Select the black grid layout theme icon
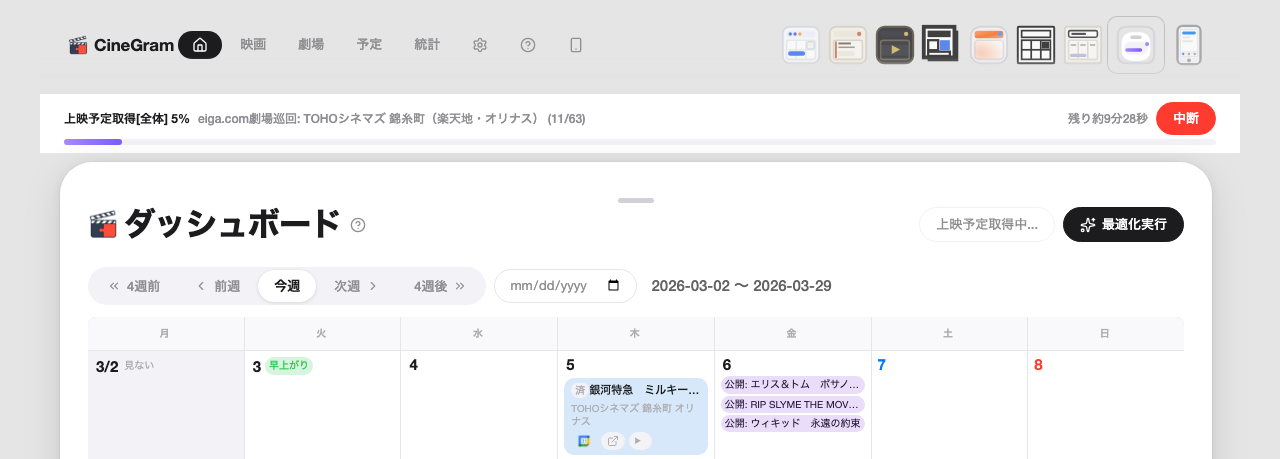 (1036, 45)
